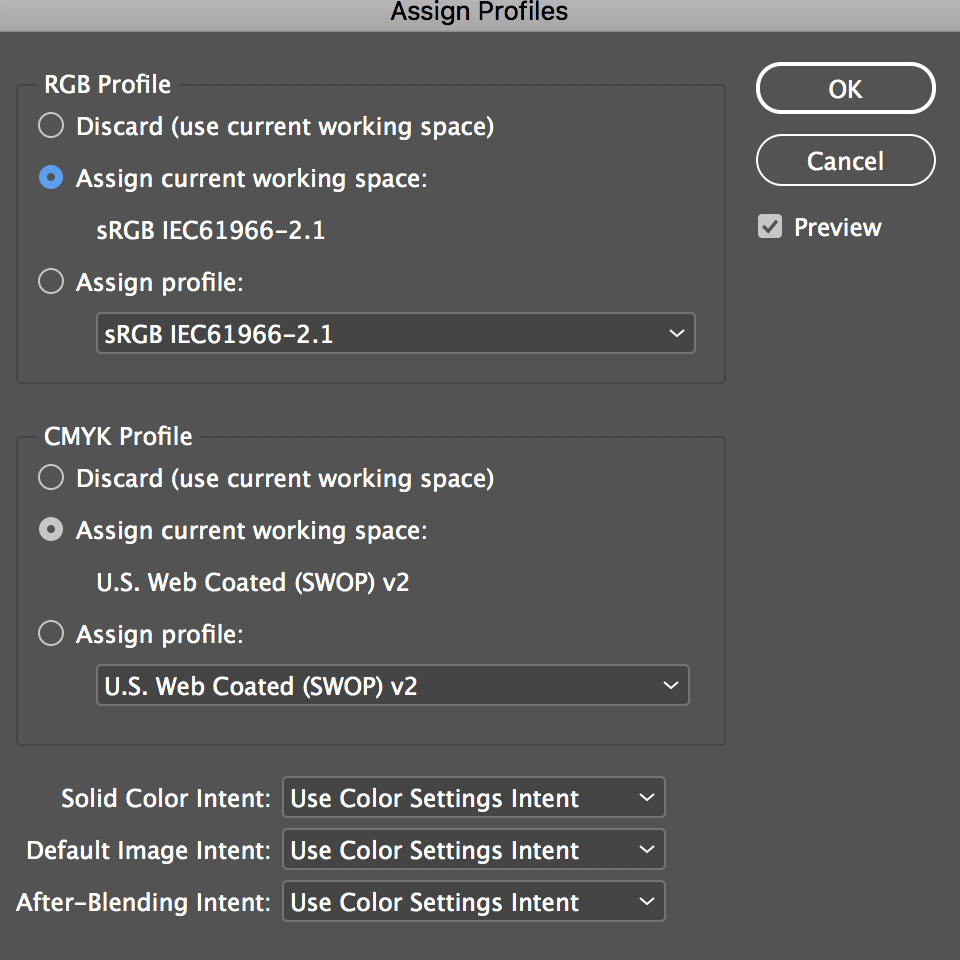
Task: Select RGB Discard (use current working space)
Action: pos(50,126)
